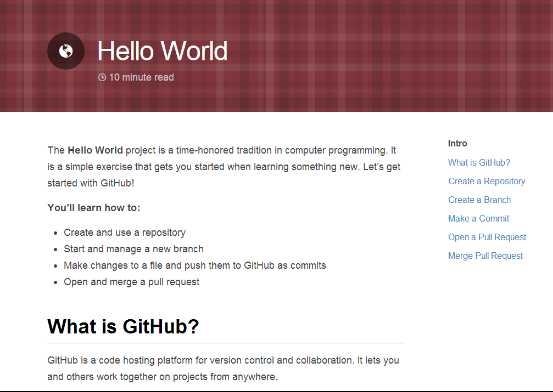The height and width of the screenshot is (392, 553).
Task: Click the globe icon beside Hello World
Action: [x=66, y=51]
